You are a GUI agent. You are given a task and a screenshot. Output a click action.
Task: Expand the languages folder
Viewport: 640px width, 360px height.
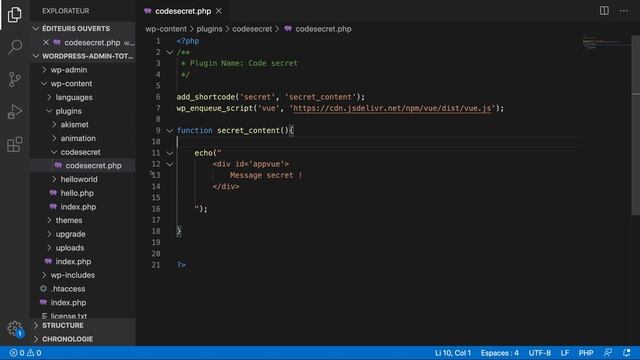tap(82, 97)
